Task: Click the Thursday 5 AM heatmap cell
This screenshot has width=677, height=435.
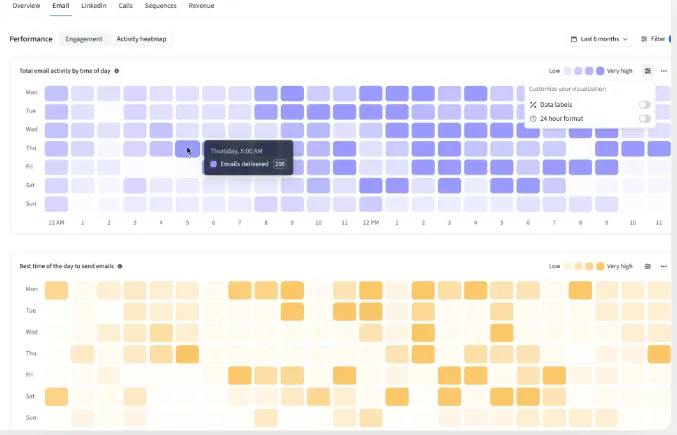Action: point(187,149)
